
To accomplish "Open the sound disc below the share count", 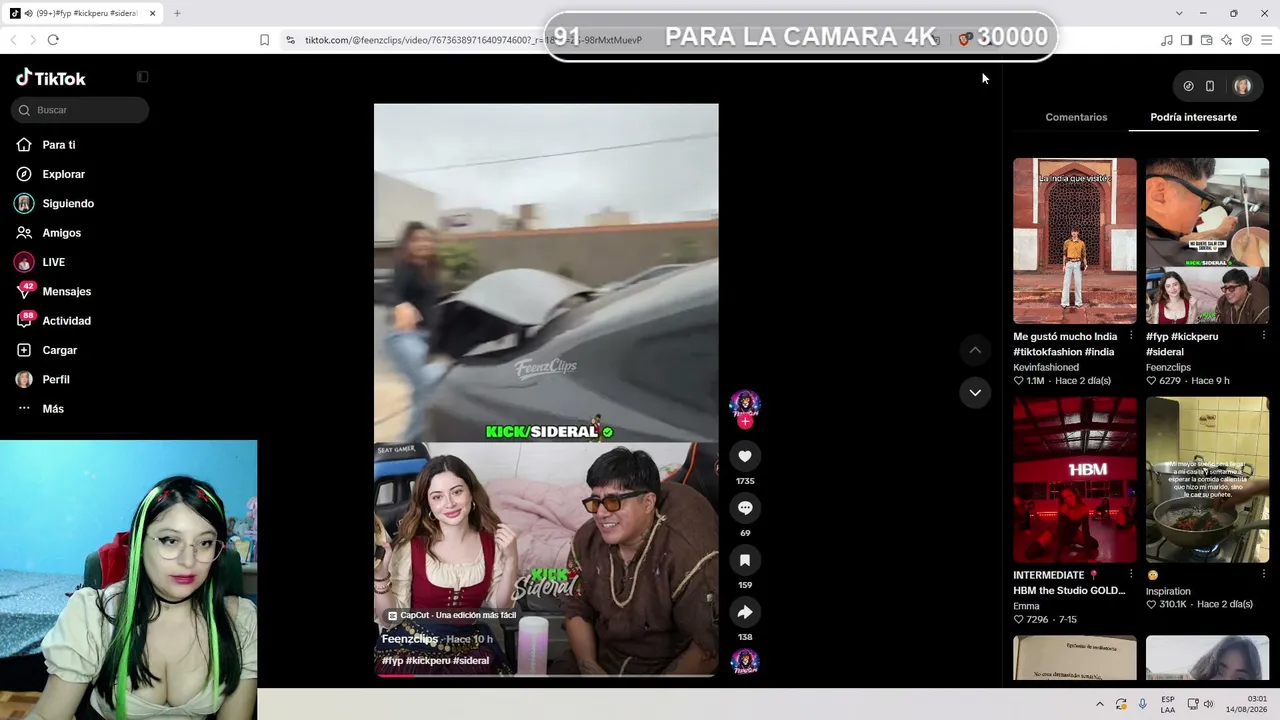I will coord(745,661).
